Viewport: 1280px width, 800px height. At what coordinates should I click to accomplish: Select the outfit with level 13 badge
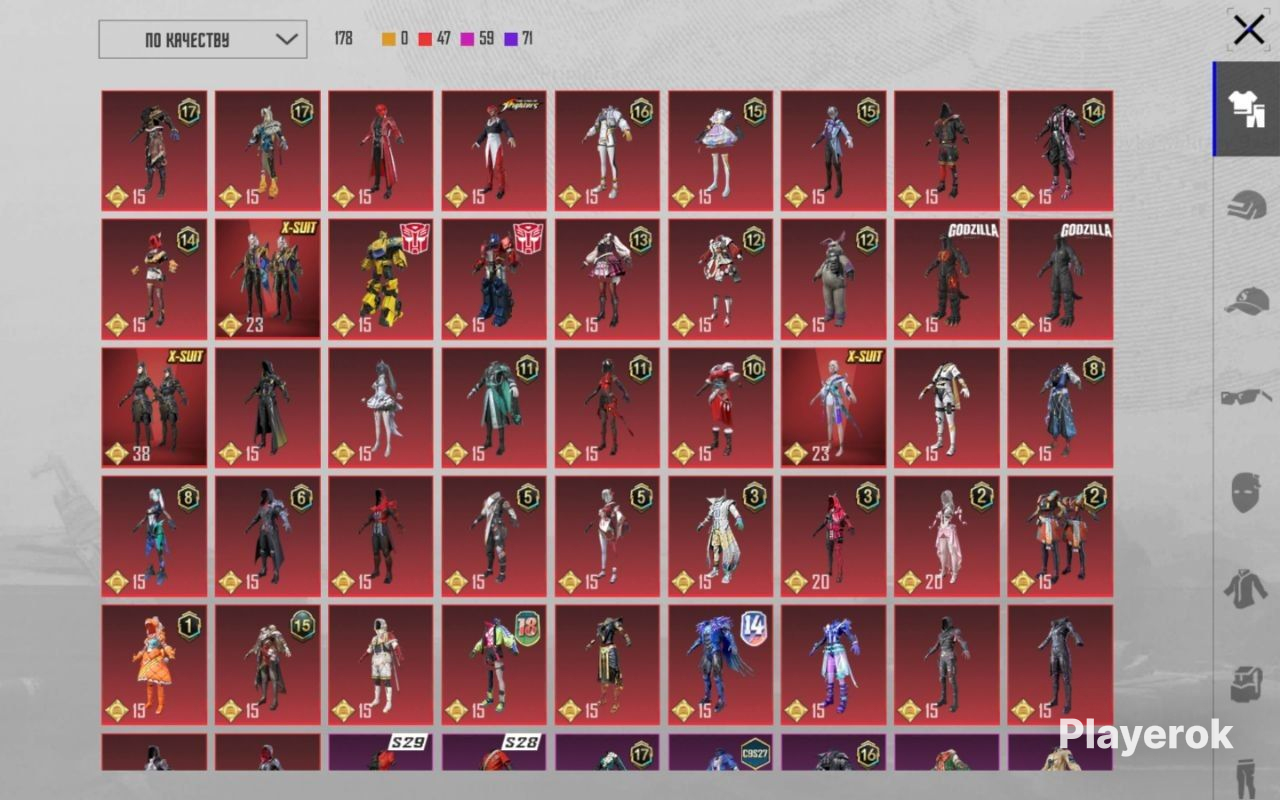pos(607,279)
